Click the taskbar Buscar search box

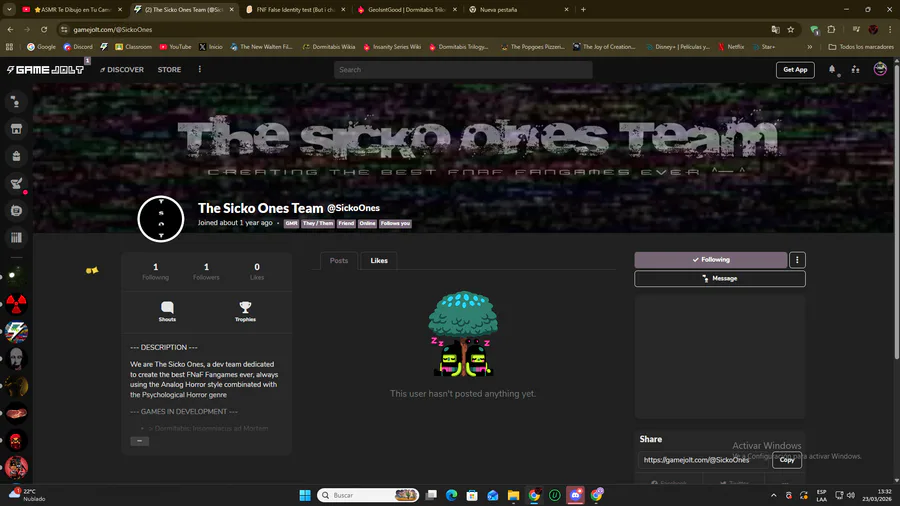pos(368,495)
